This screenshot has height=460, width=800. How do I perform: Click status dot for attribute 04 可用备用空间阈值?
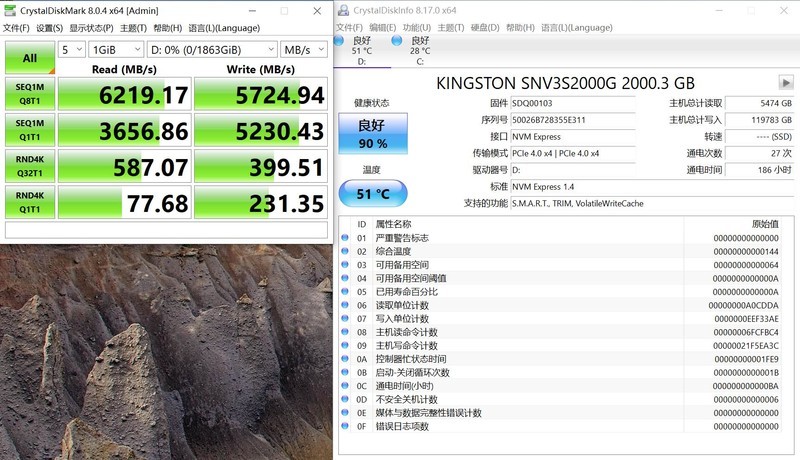click(345, 278)
